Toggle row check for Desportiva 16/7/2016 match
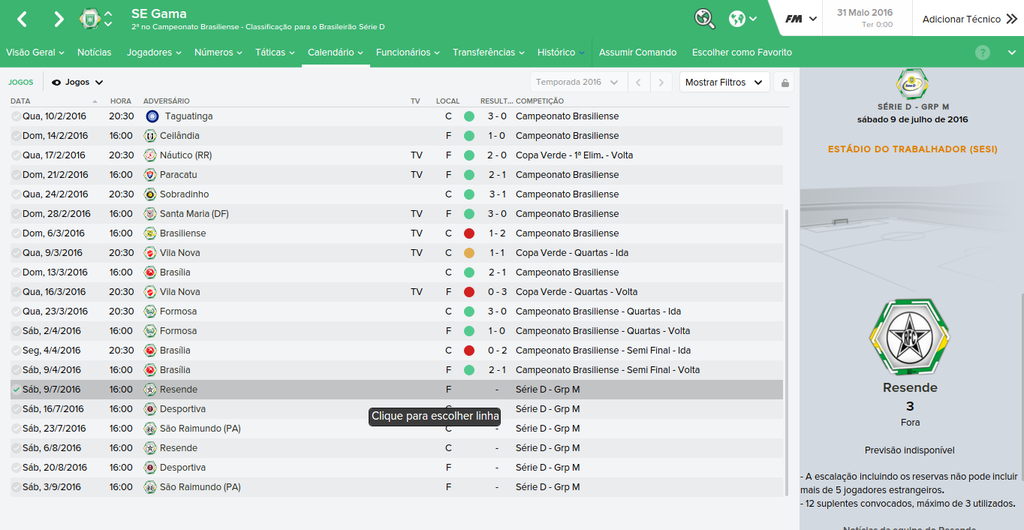Screen dimensions: 1024x530 16,409
